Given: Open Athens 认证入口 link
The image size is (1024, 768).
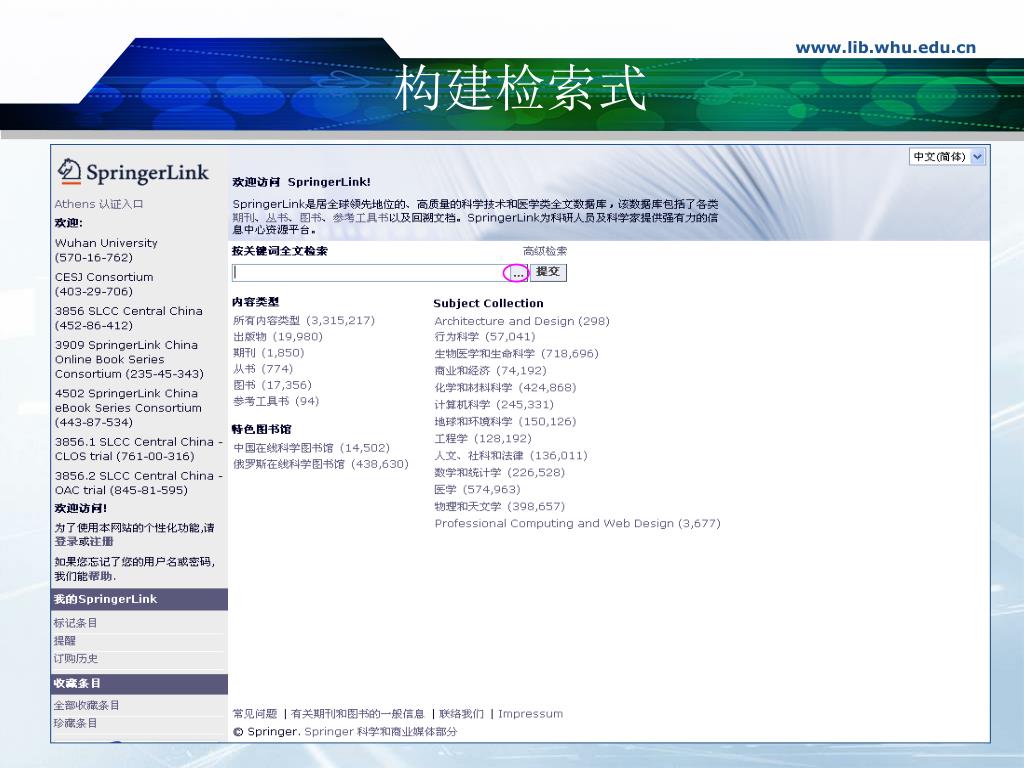Looking at the screenshot, I should (x=99, y=204).
